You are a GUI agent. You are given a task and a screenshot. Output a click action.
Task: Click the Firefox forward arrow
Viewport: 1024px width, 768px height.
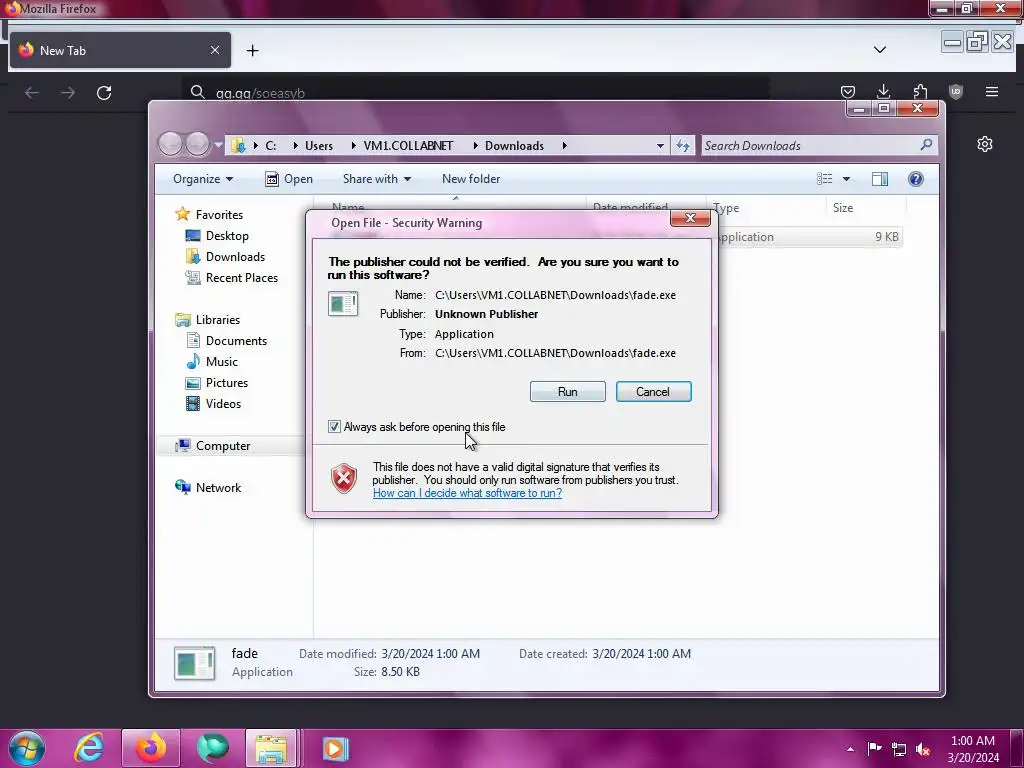point(68,93)
